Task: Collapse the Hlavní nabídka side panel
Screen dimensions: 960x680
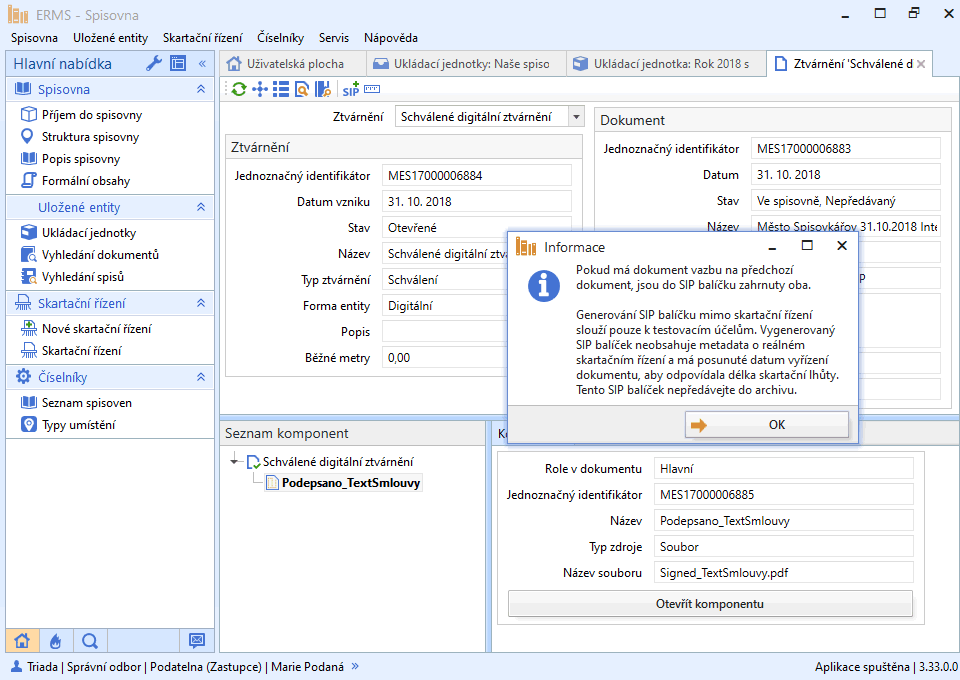Action: tap(202, 64)
